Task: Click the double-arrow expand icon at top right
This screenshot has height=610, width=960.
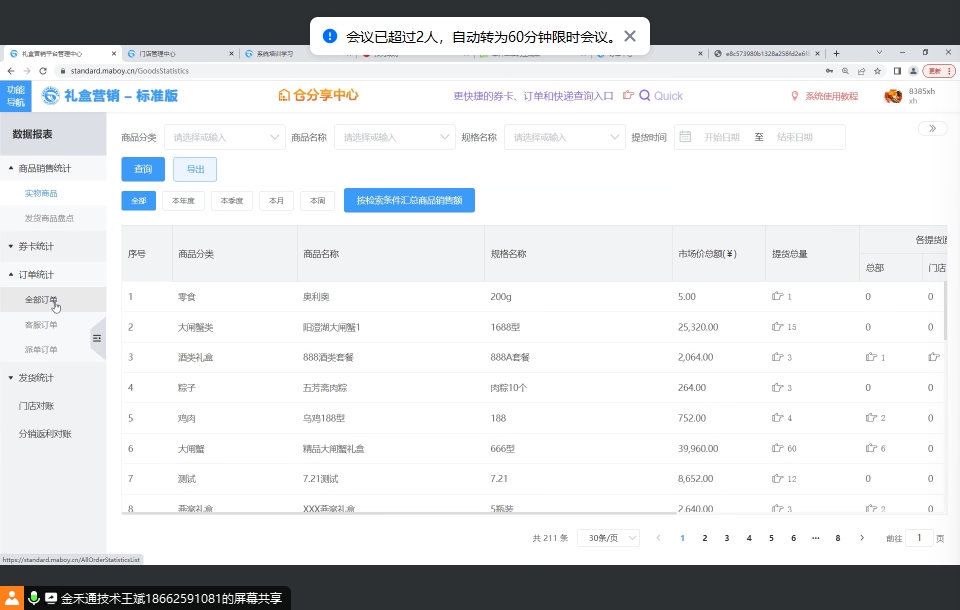Action: point(932,128)
